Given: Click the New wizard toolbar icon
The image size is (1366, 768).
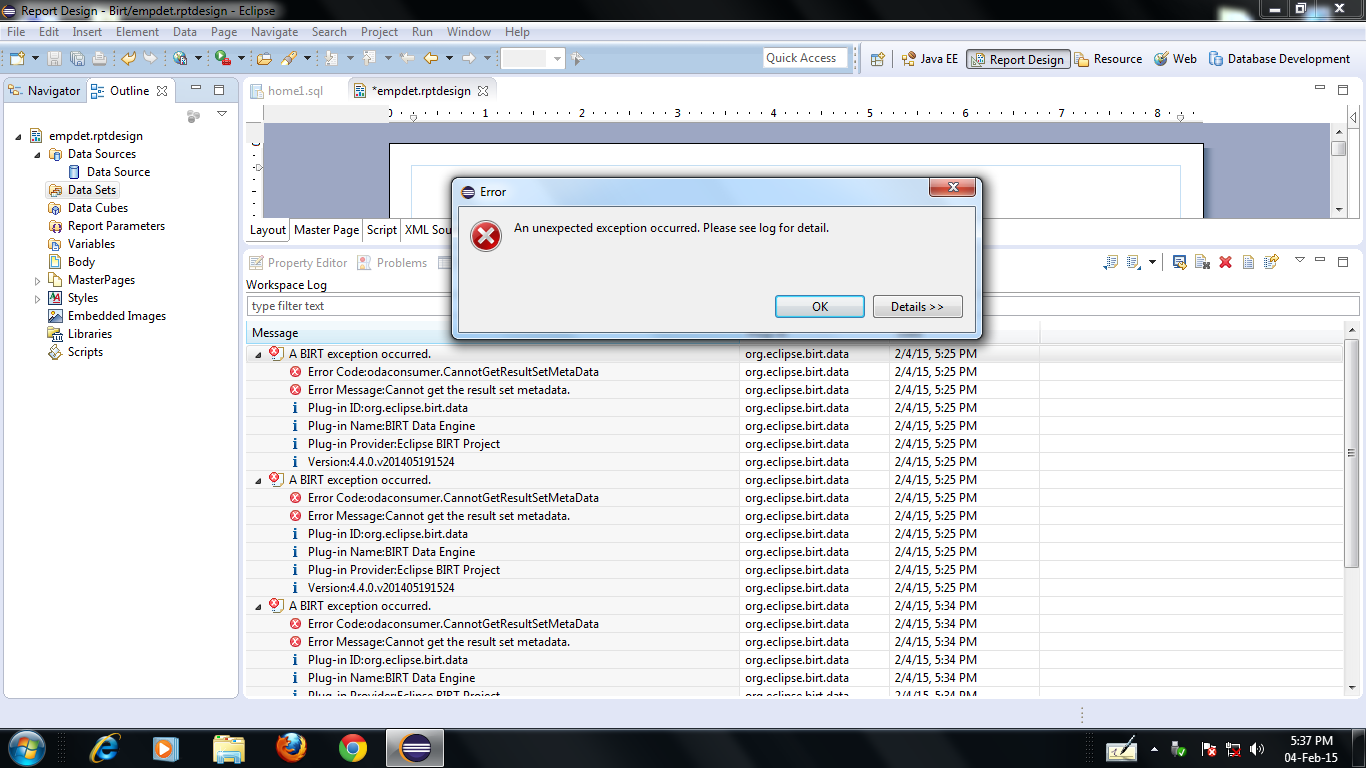Looking at the screenshot, I should point(17,59).
